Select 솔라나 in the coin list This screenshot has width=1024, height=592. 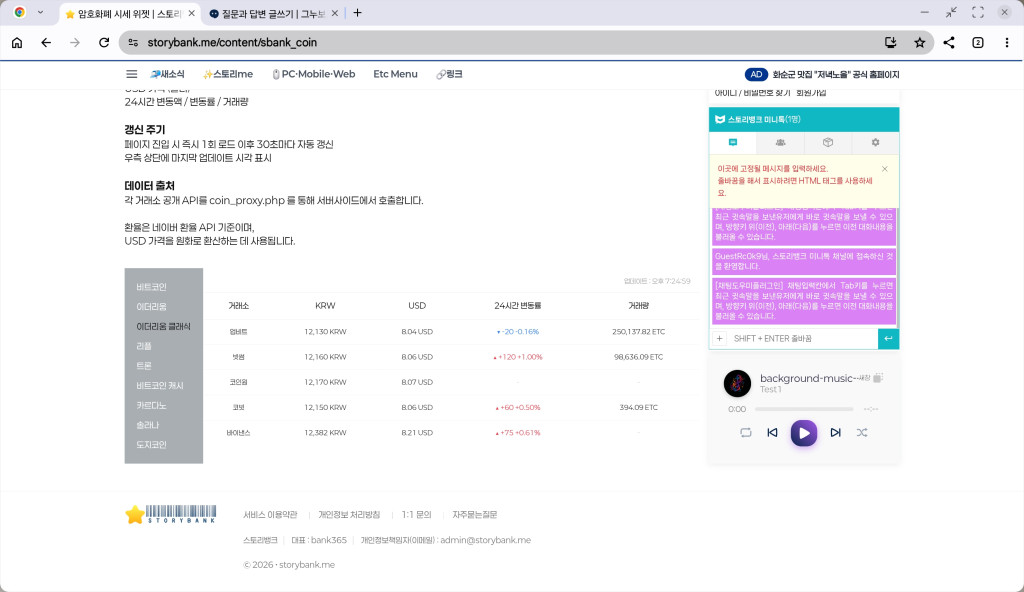pos(148,425)
